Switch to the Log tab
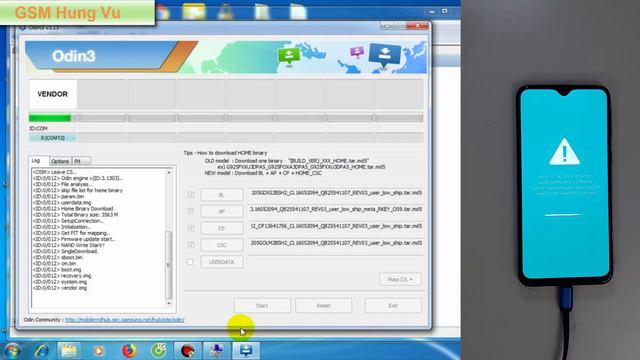The height and width of the screenshot is (360, 640). click(38, 161)
